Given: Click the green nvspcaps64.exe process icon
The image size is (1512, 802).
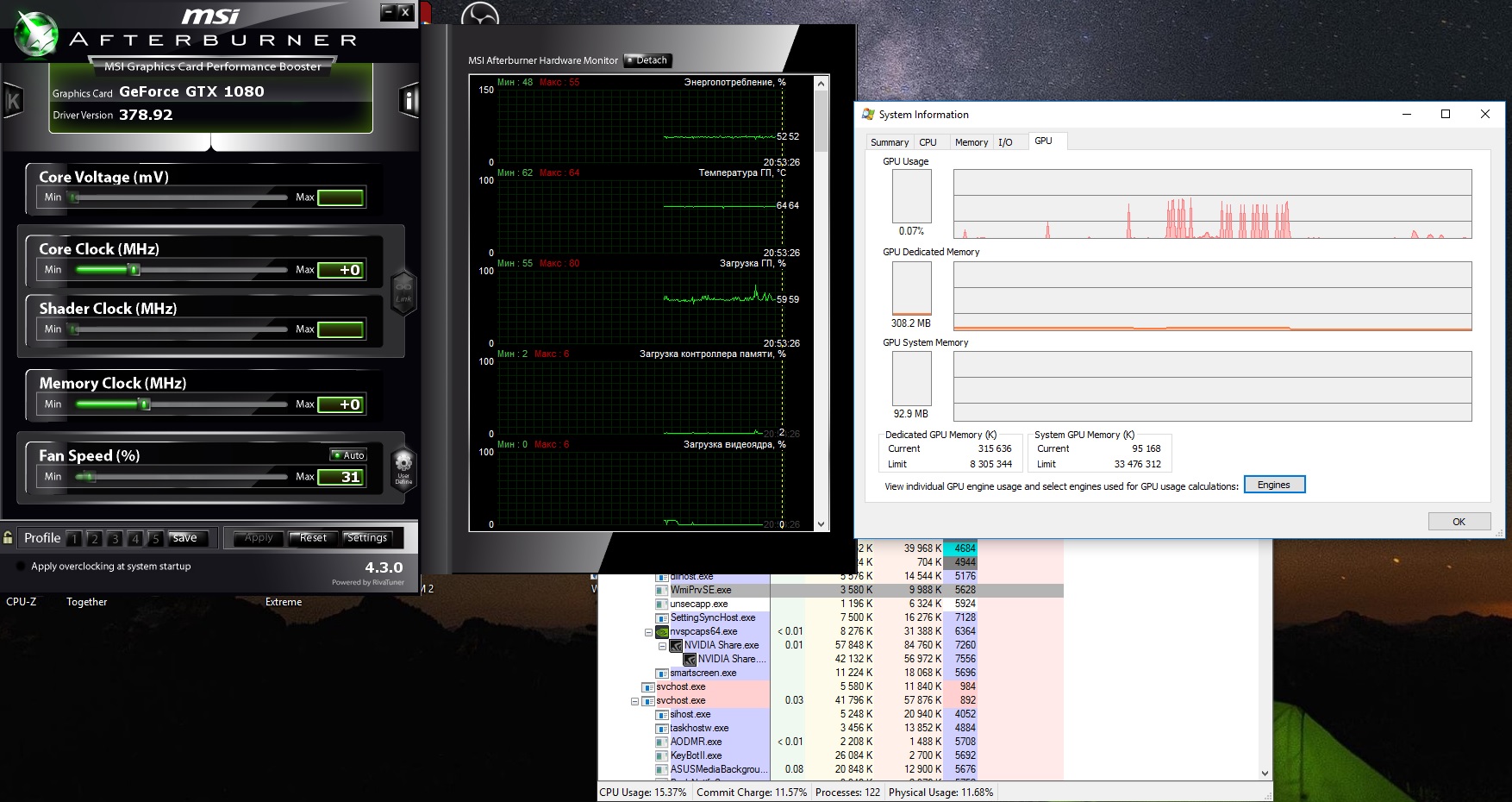Looking at the screenshot, I should pyautogui.click(x=662, y=631).
